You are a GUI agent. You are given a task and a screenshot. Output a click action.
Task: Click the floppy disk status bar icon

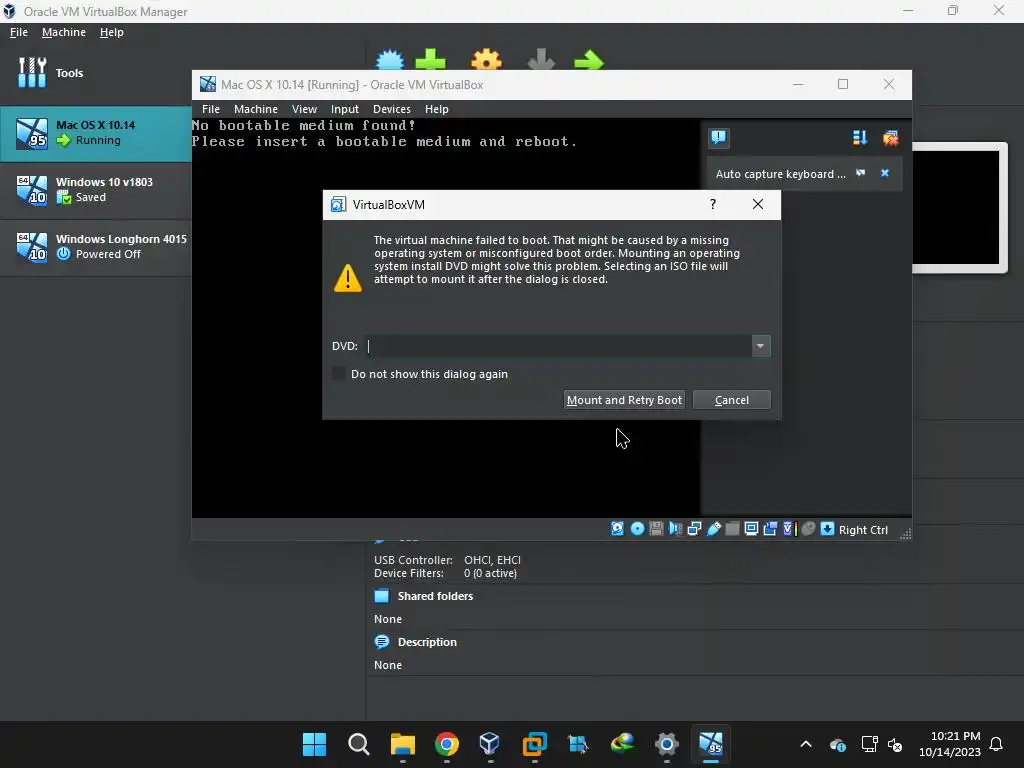point(656,529)
